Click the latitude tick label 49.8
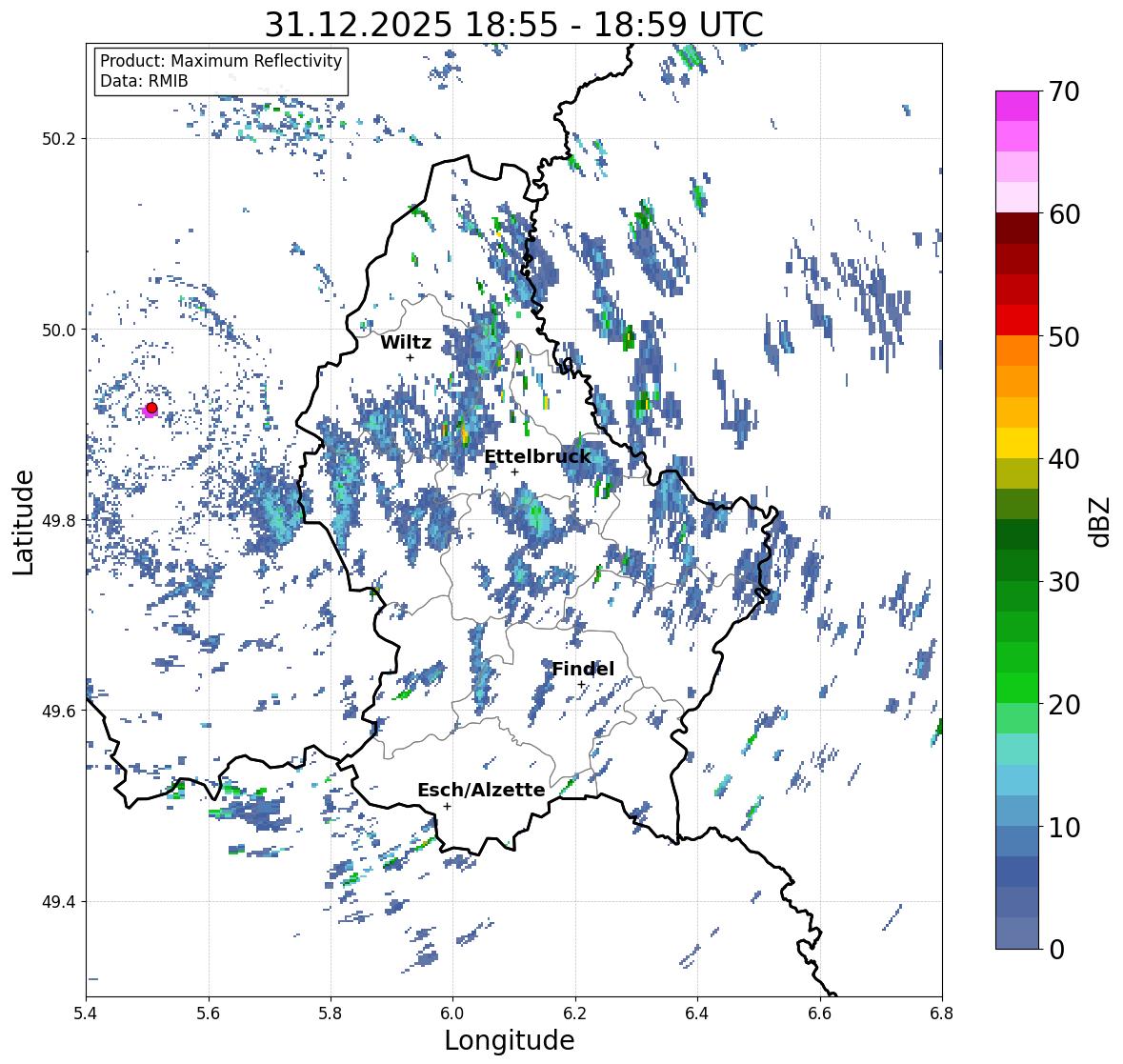The height and width of the screenshot is (1064, 1123). [x=59, y=520]
